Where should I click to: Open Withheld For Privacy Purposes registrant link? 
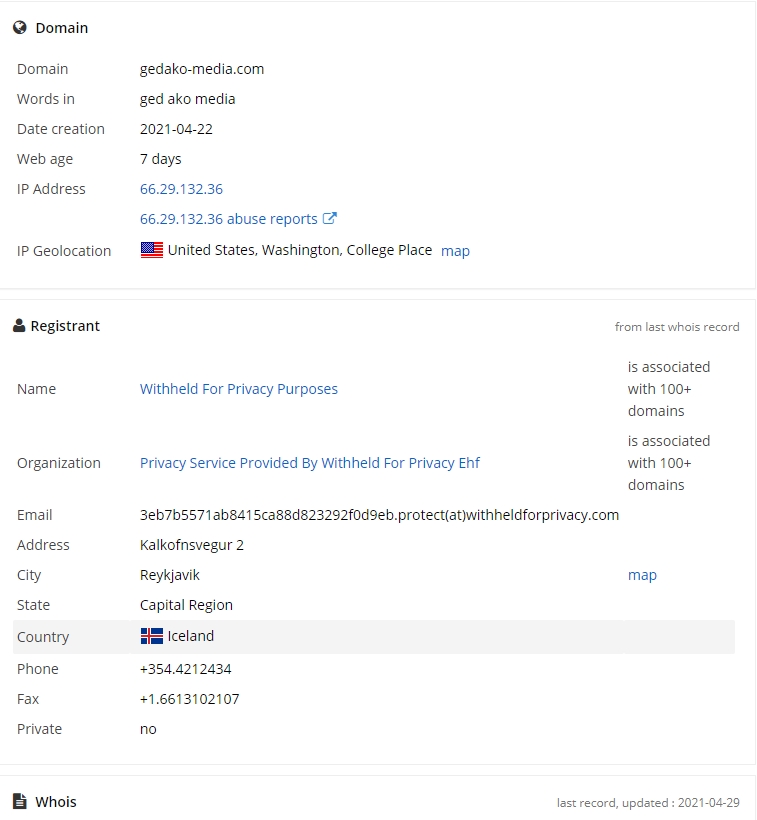239,389
